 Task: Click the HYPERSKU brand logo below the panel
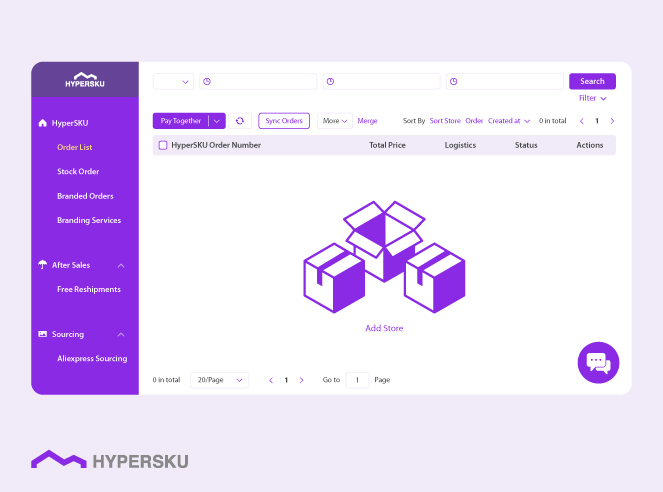point(110,460)
